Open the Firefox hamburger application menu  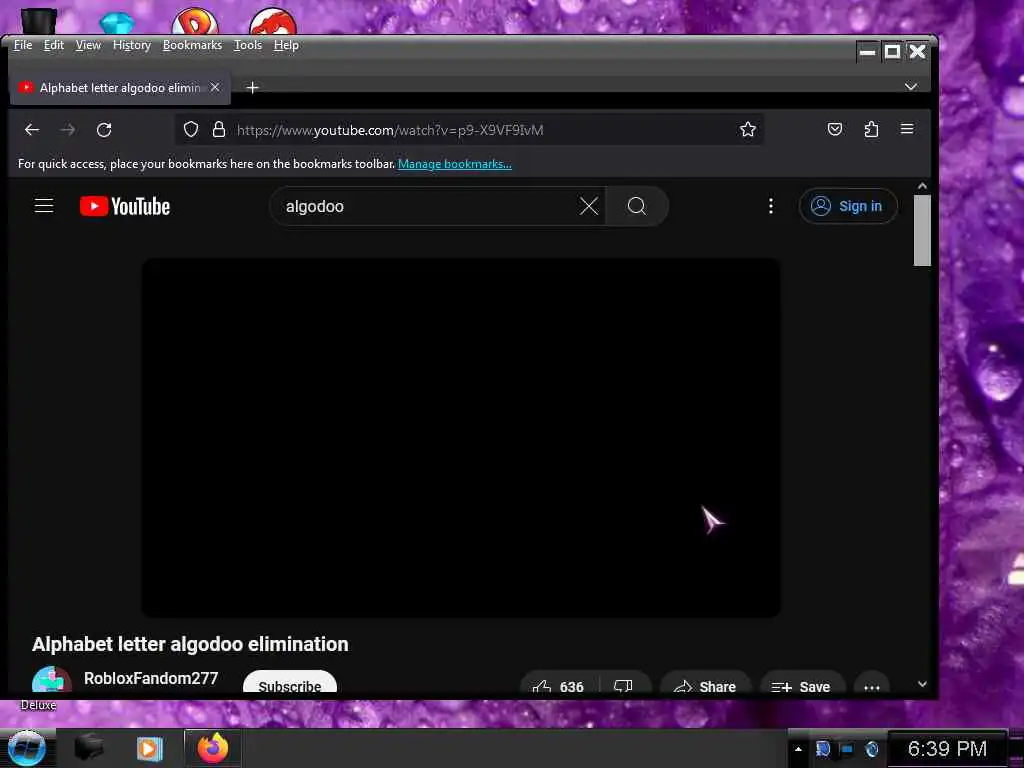pyautogui.click(x=907, y=129)
